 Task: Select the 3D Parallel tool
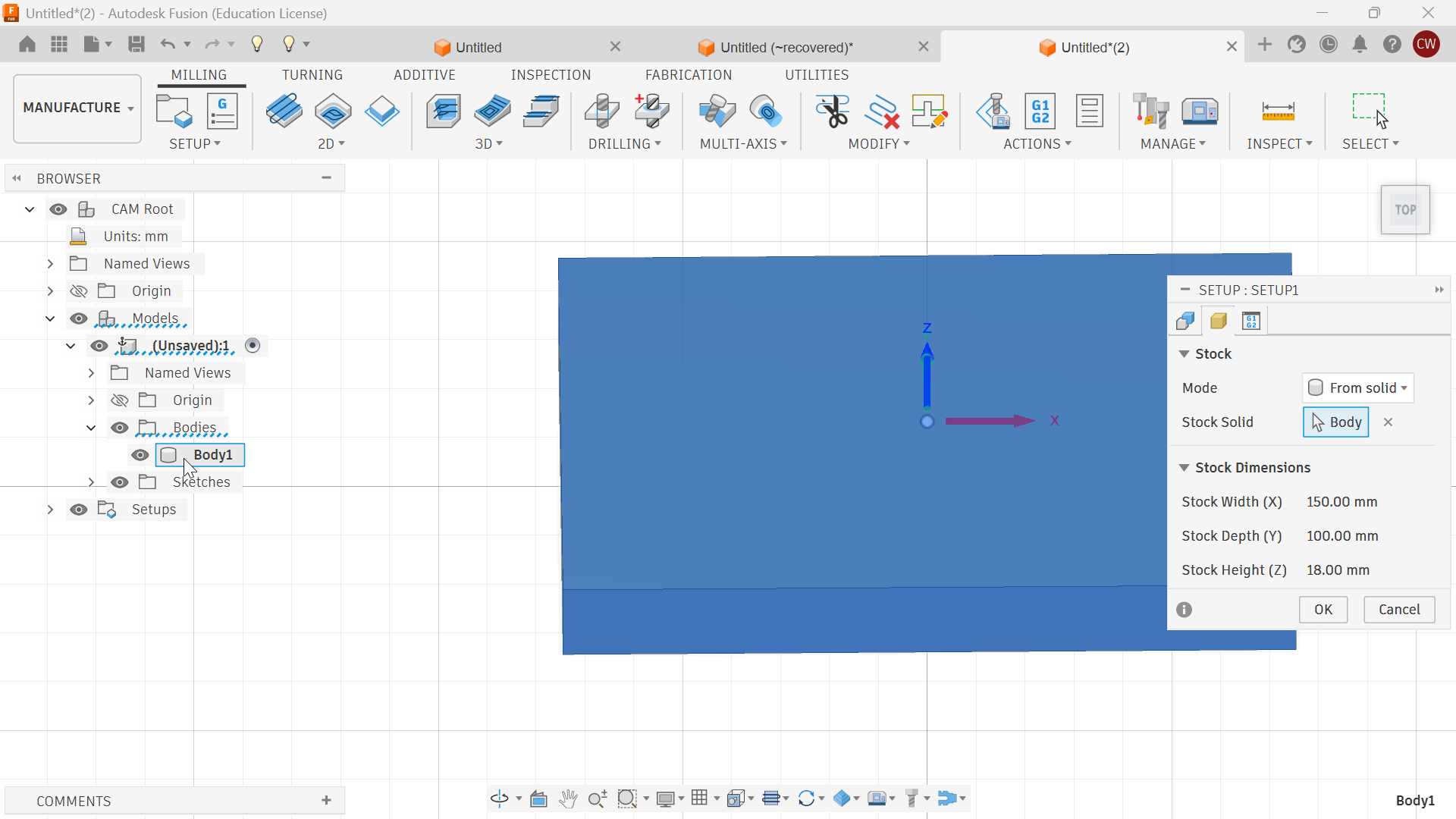coord(542,111)
